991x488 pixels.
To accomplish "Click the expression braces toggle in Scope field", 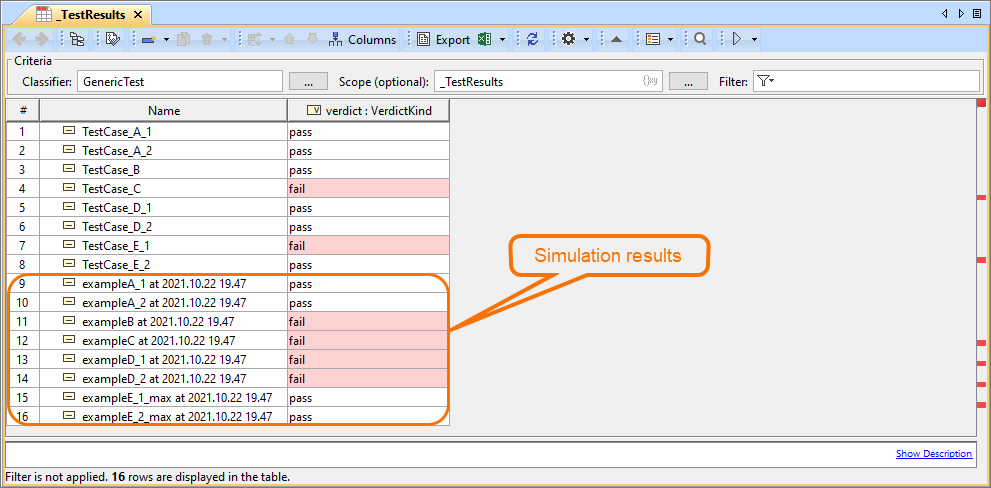I will tap(650, 81).
